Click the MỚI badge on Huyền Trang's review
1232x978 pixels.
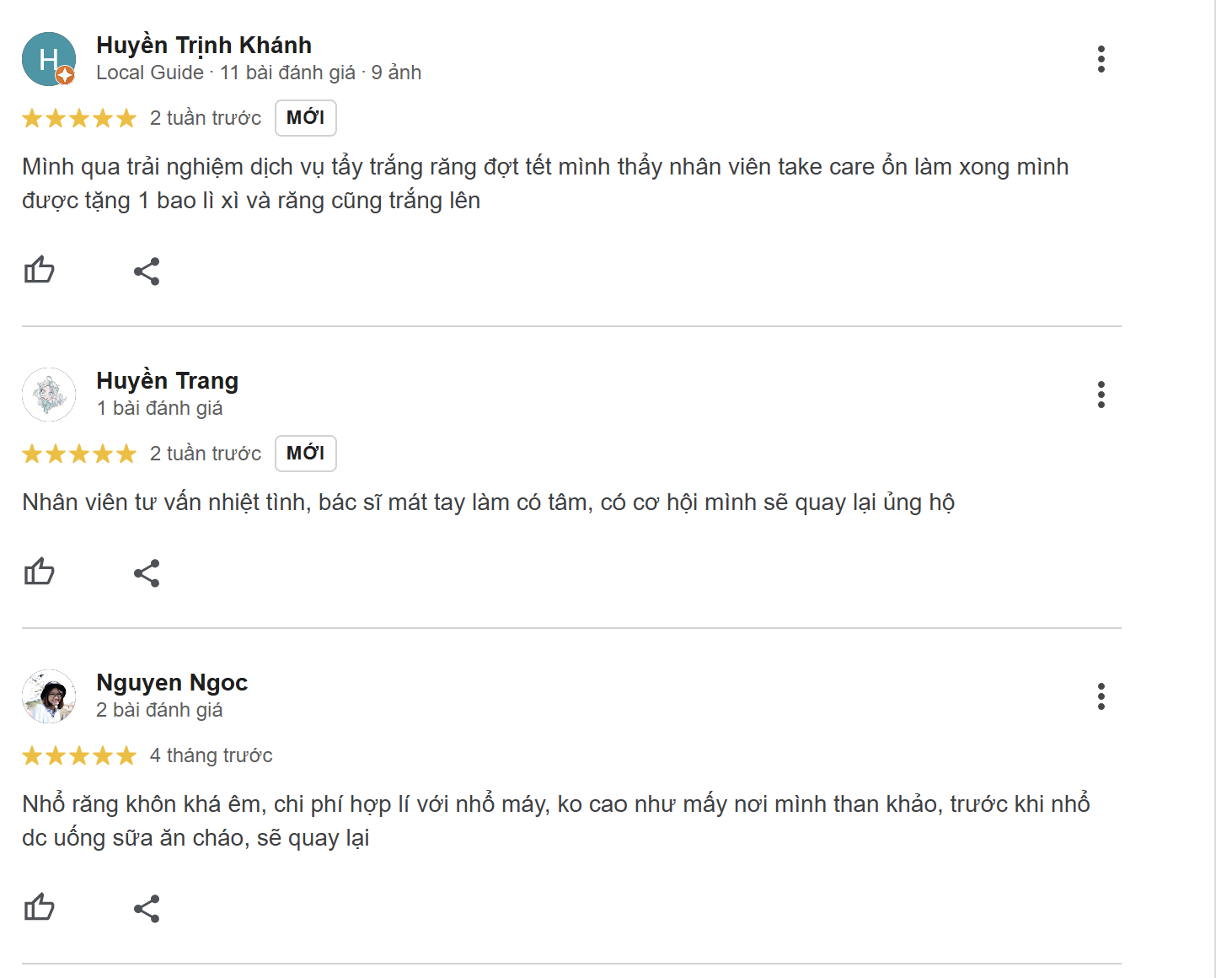(305, 454)
